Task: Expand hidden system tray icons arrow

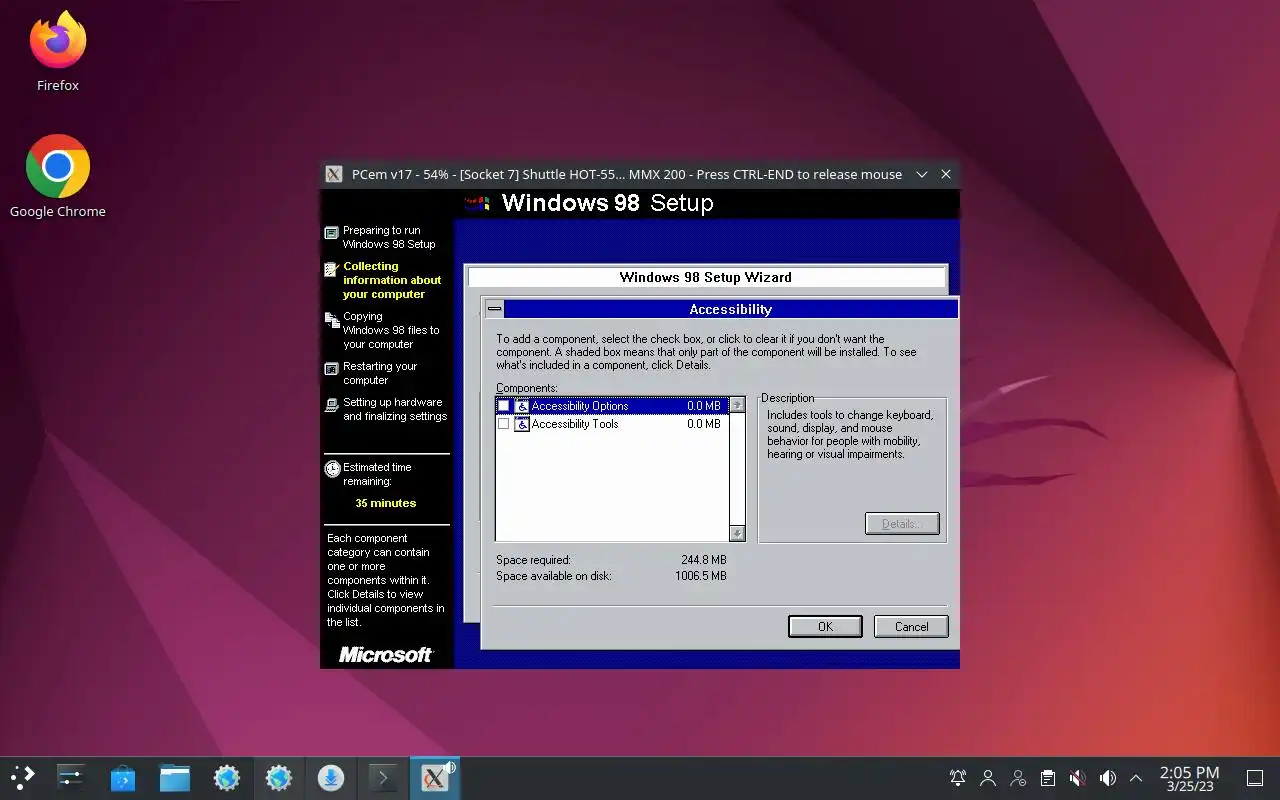Action: [x=1136, y=778]
